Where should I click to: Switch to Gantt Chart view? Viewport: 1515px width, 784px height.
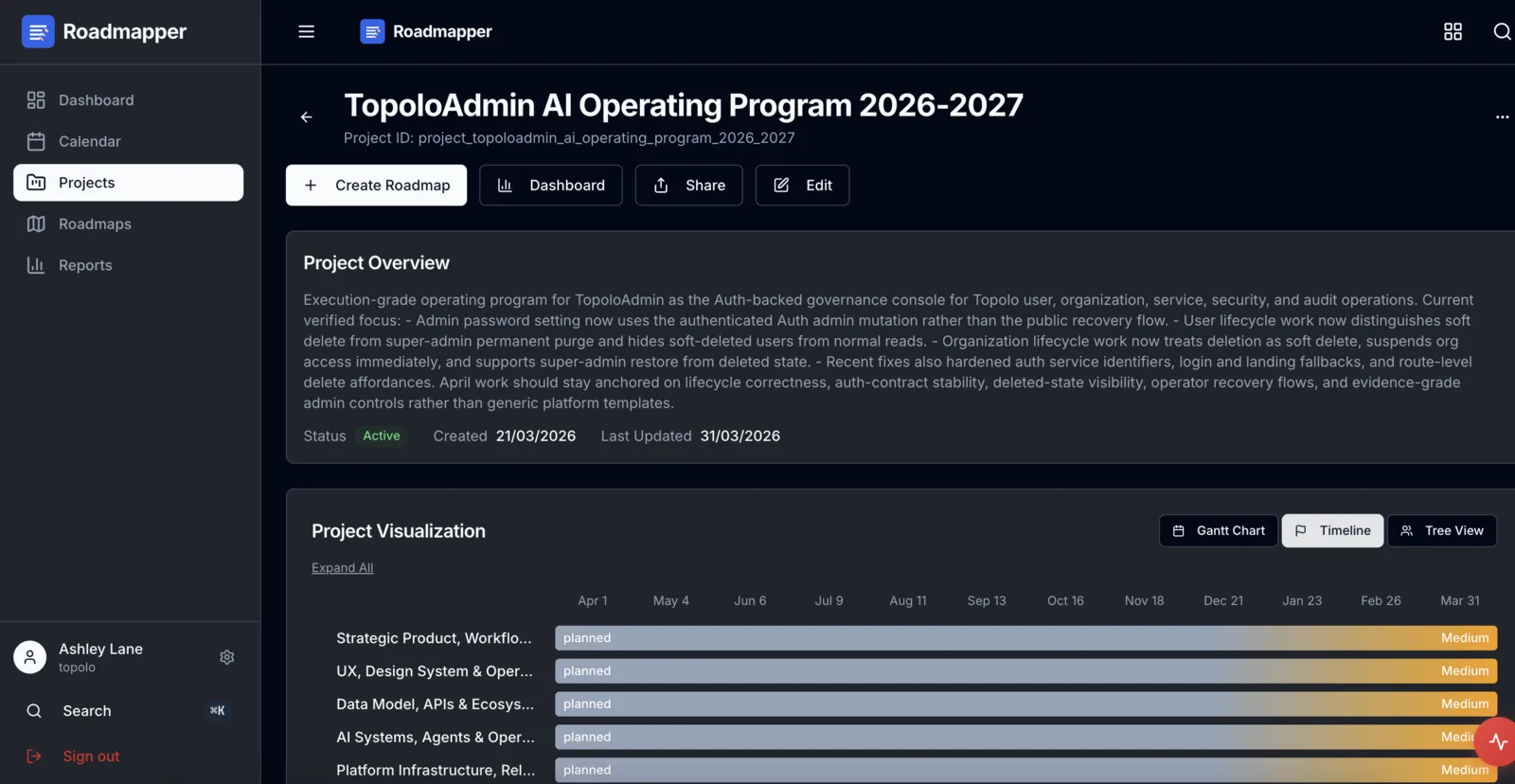coord(1219,531)
